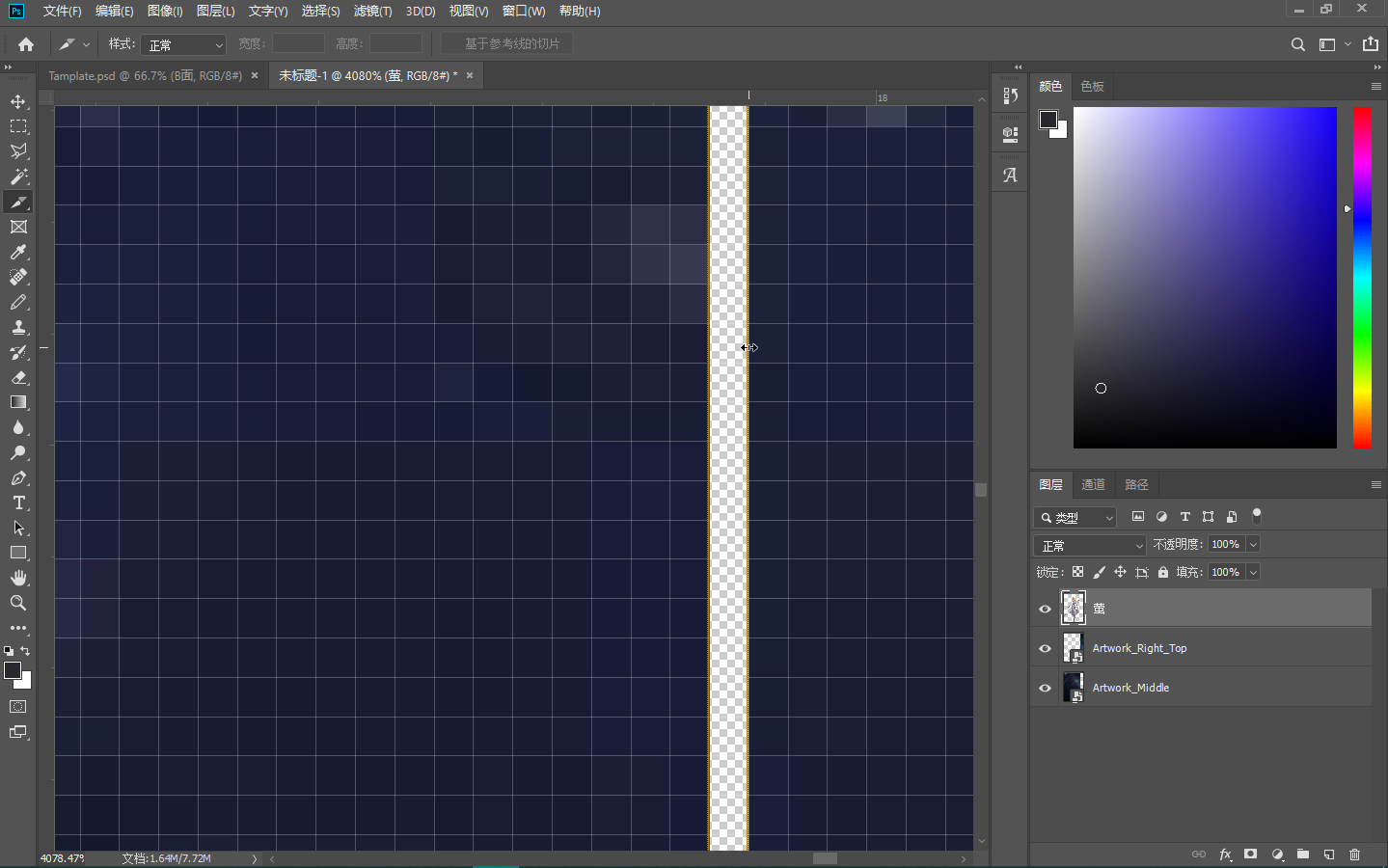Open the layer blend mode dropdown
The width and height of the screenshot is (1388, 868).
tap(1089, 545)
